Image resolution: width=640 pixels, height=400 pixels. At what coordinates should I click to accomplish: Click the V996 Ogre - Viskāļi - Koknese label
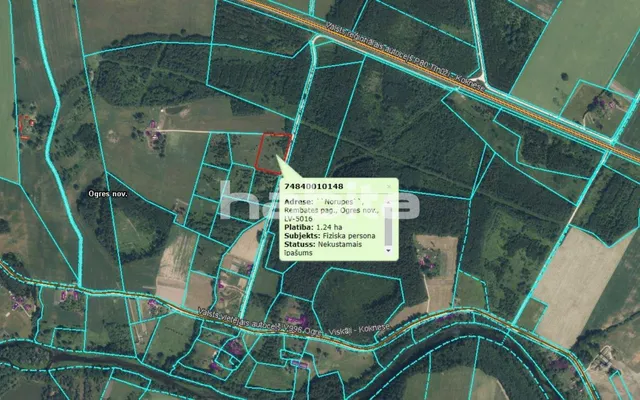[x=294, y=324]
